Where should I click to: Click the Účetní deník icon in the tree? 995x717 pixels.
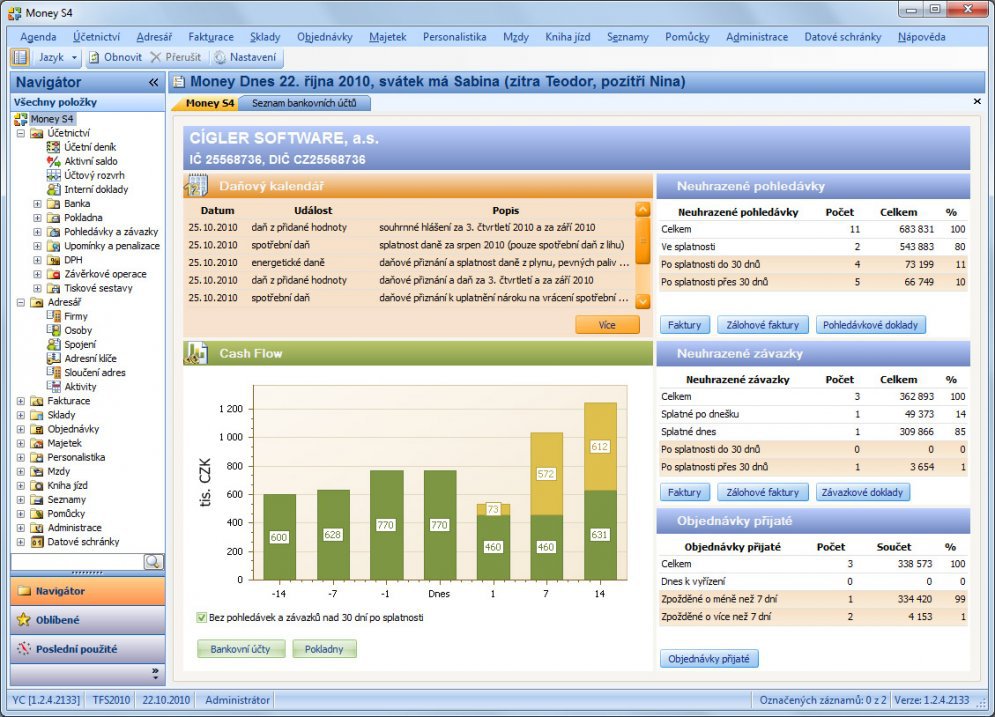[x=54, y=147]
